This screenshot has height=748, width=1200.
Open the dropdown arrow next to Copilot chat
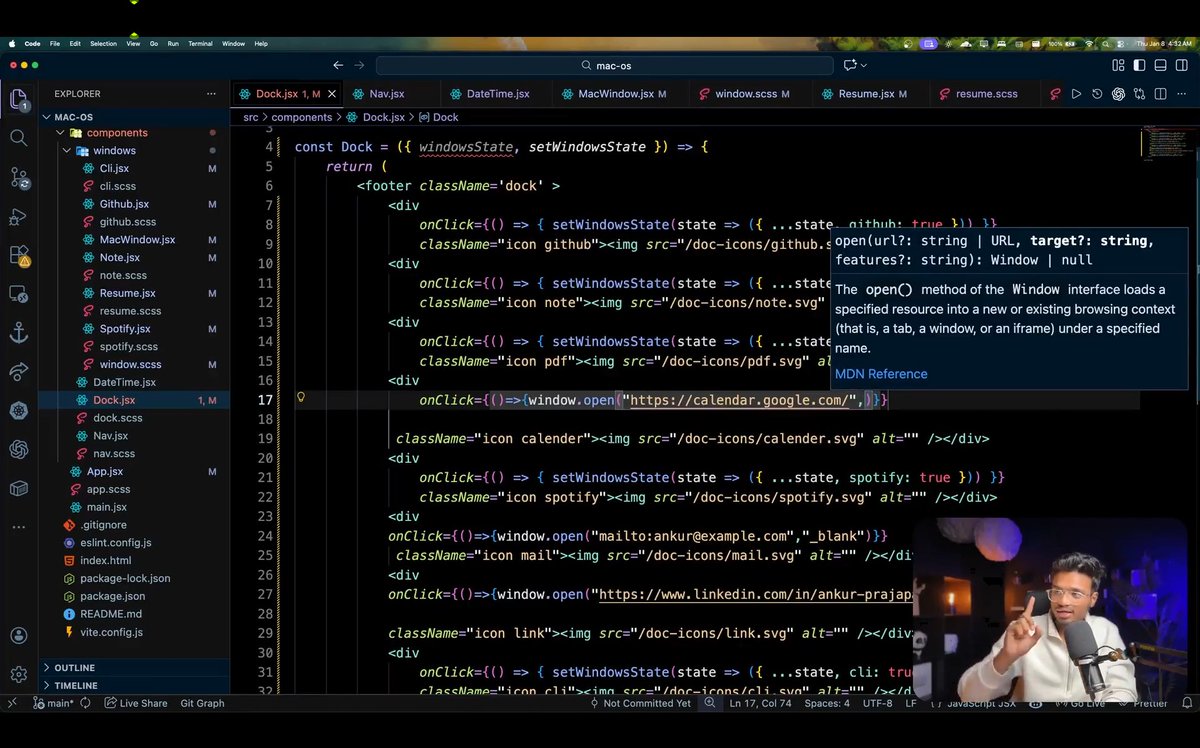[864, 65]
